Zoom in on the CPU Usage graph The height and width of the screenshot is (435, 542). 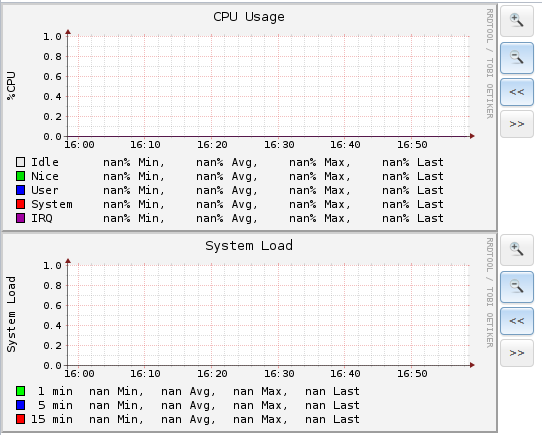pyautogui.click(x=517, y=21)
